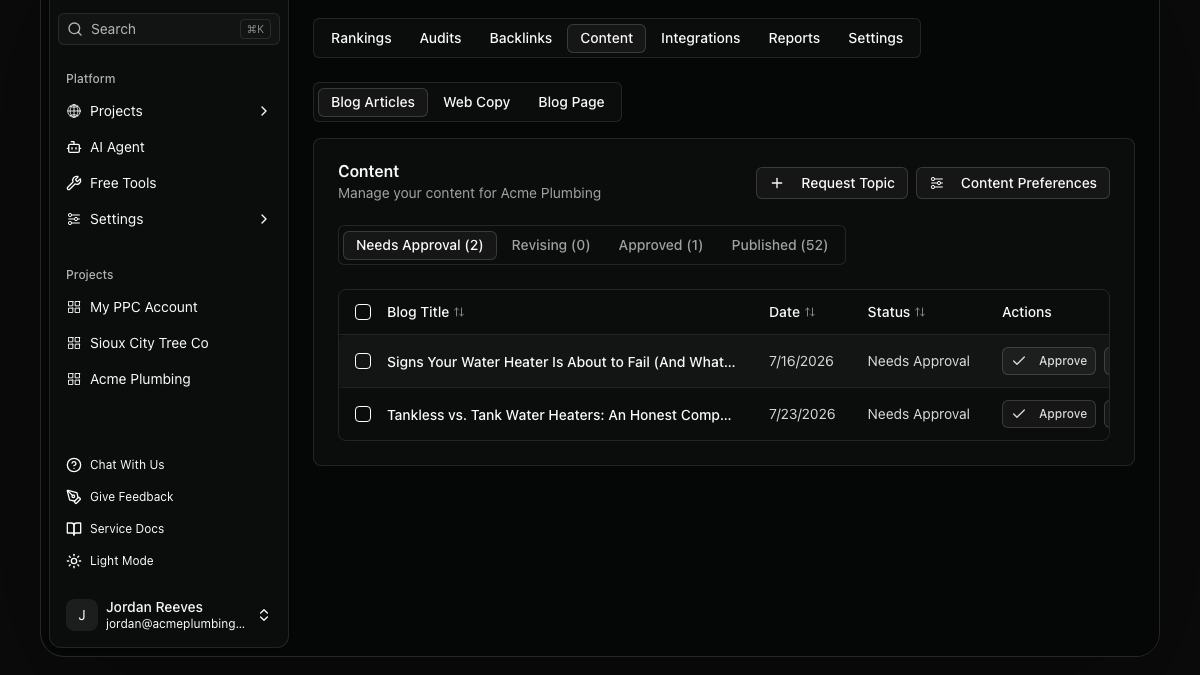Open the top Settings tab
The image size is (1200, 675).
pos(875,38)
